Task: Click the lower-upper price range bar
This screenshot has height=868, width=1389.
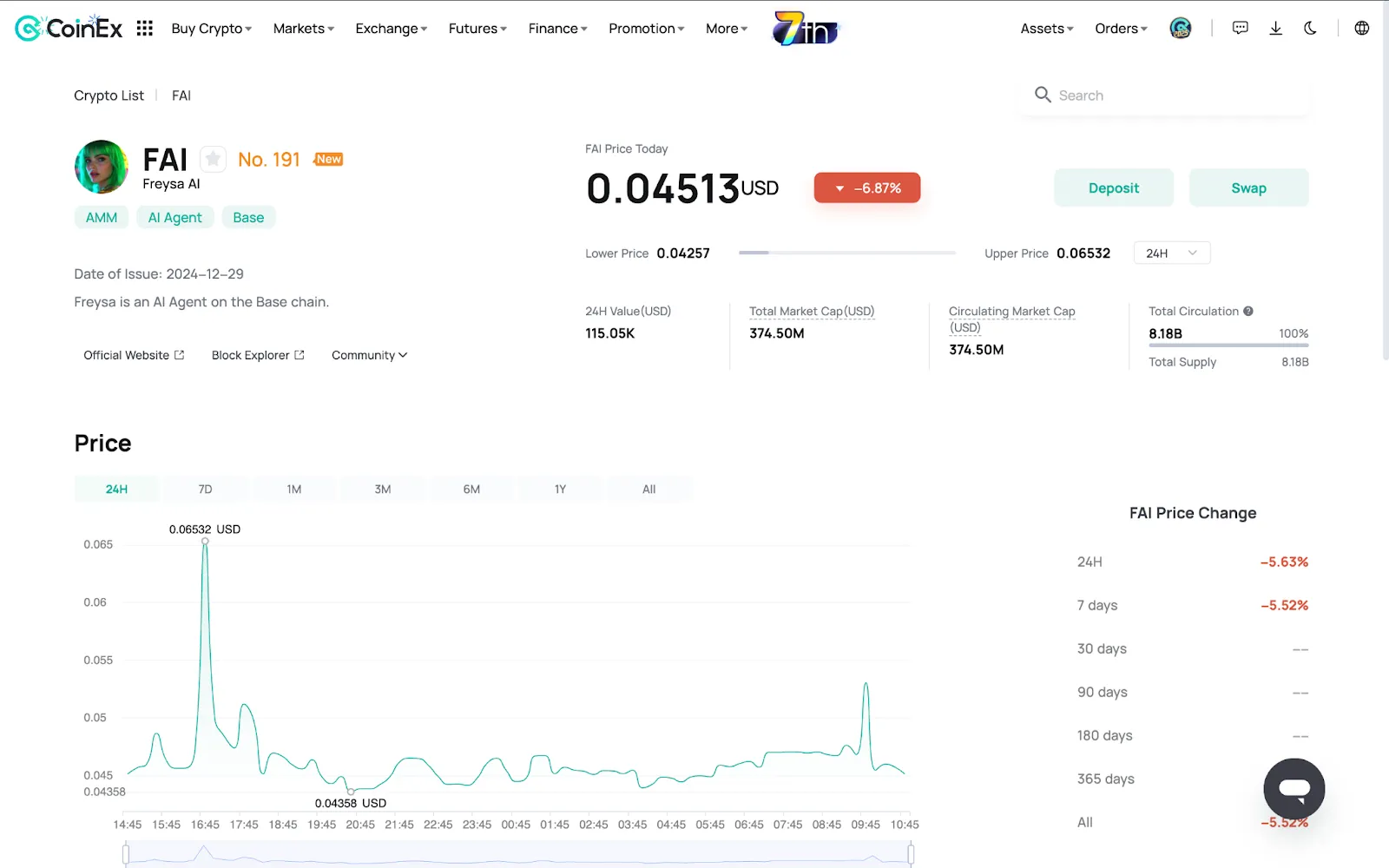Action: point(846,253)
